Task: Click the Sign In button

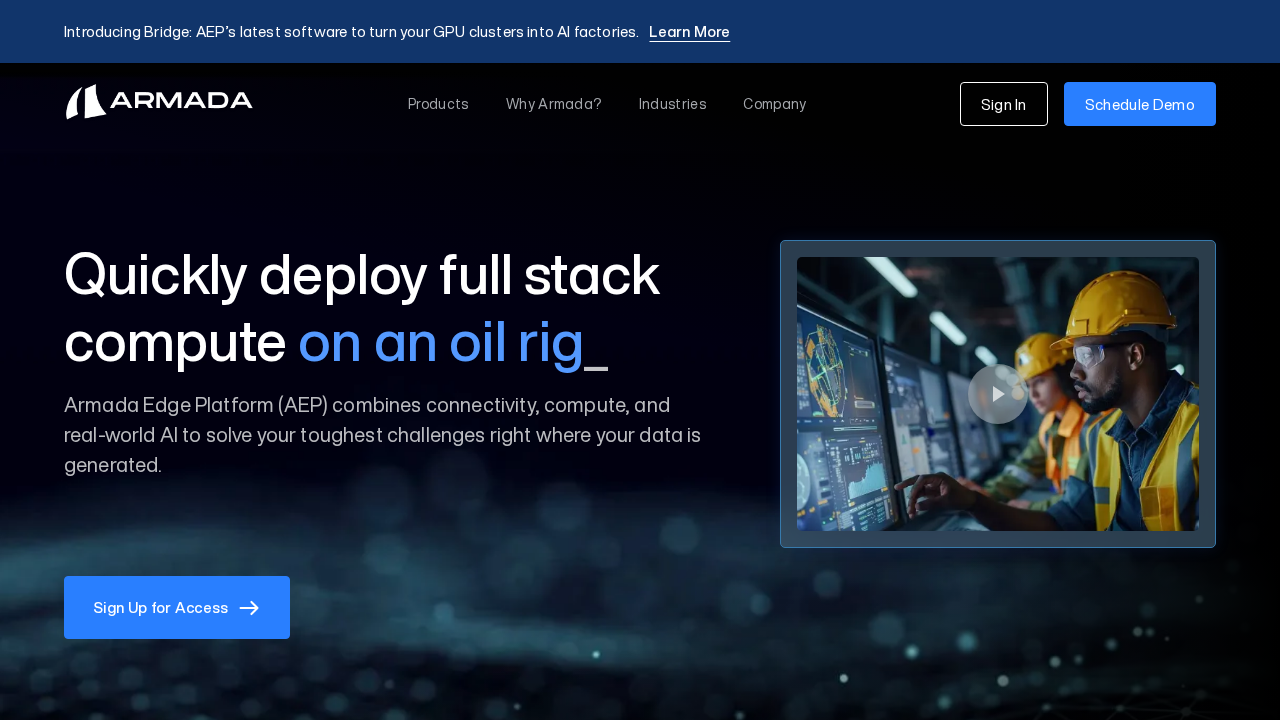Action: 1003,104
